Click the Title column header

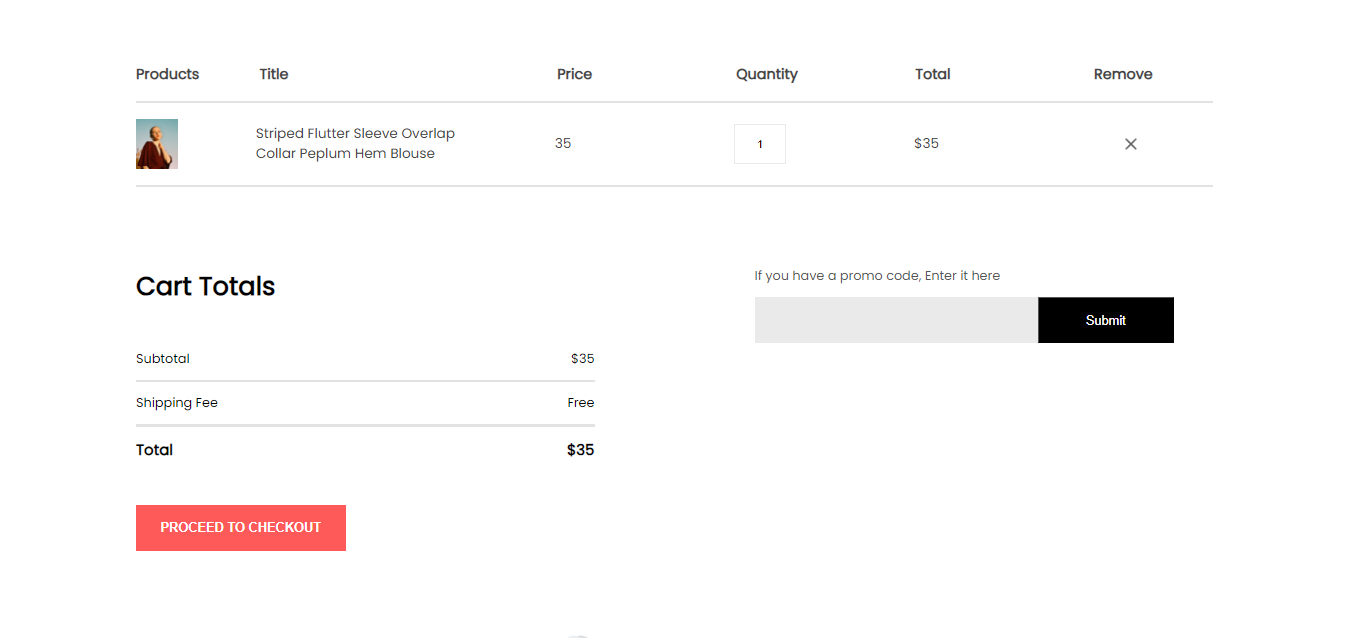point(273,74)
